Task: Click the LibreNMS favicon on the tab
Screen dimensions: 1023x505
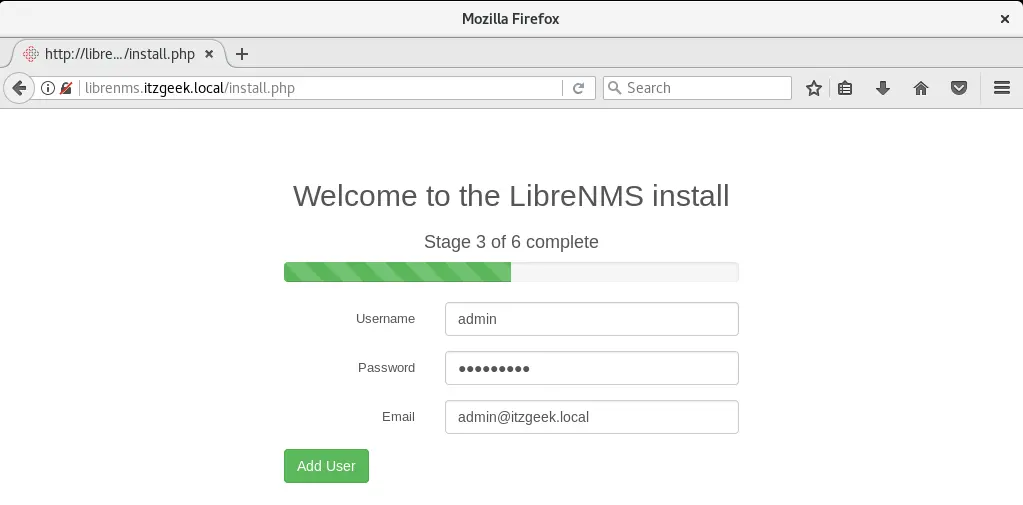Action: point(30,54)
